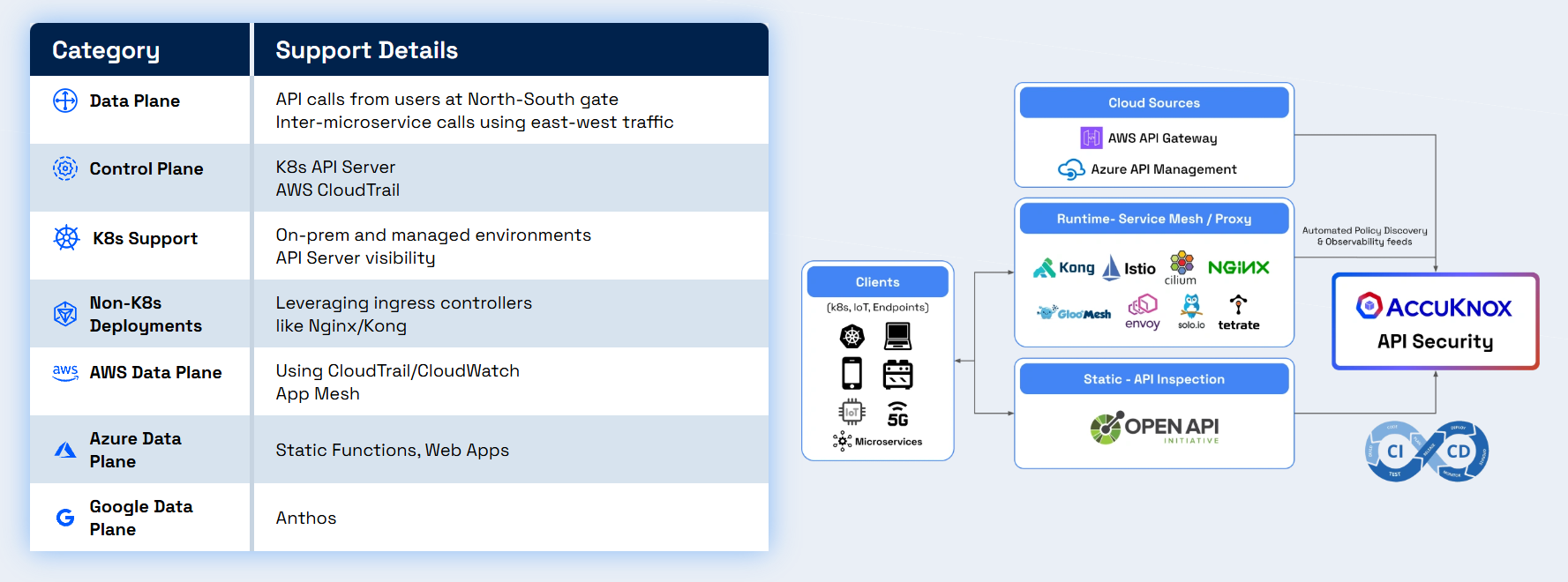Click the 5G icon under Clients
The height and width of the screenshot is (582, 1568).
pyautogui.click(x=897, y=414)
